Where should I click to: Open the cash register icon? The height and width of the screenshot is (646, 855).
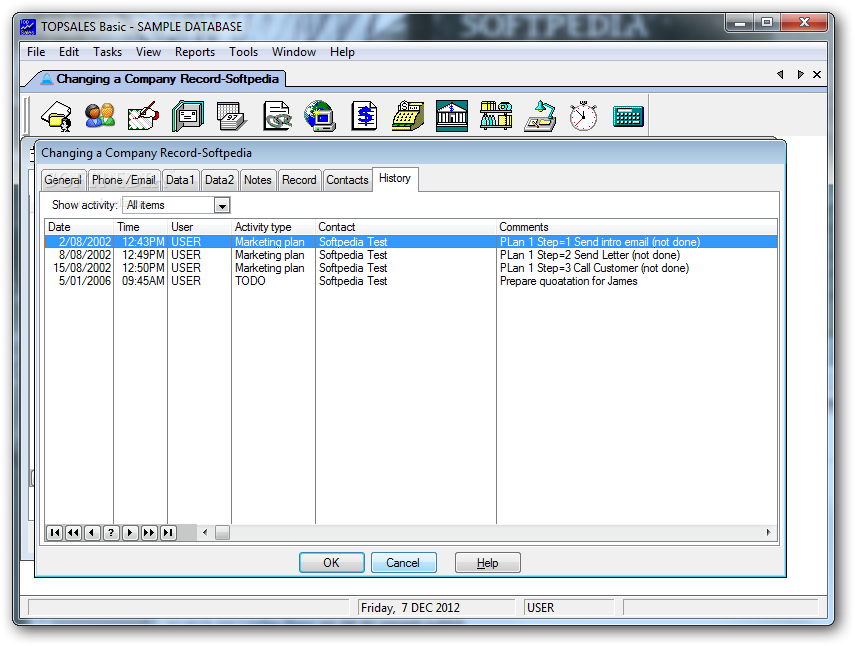pos(408,116)
